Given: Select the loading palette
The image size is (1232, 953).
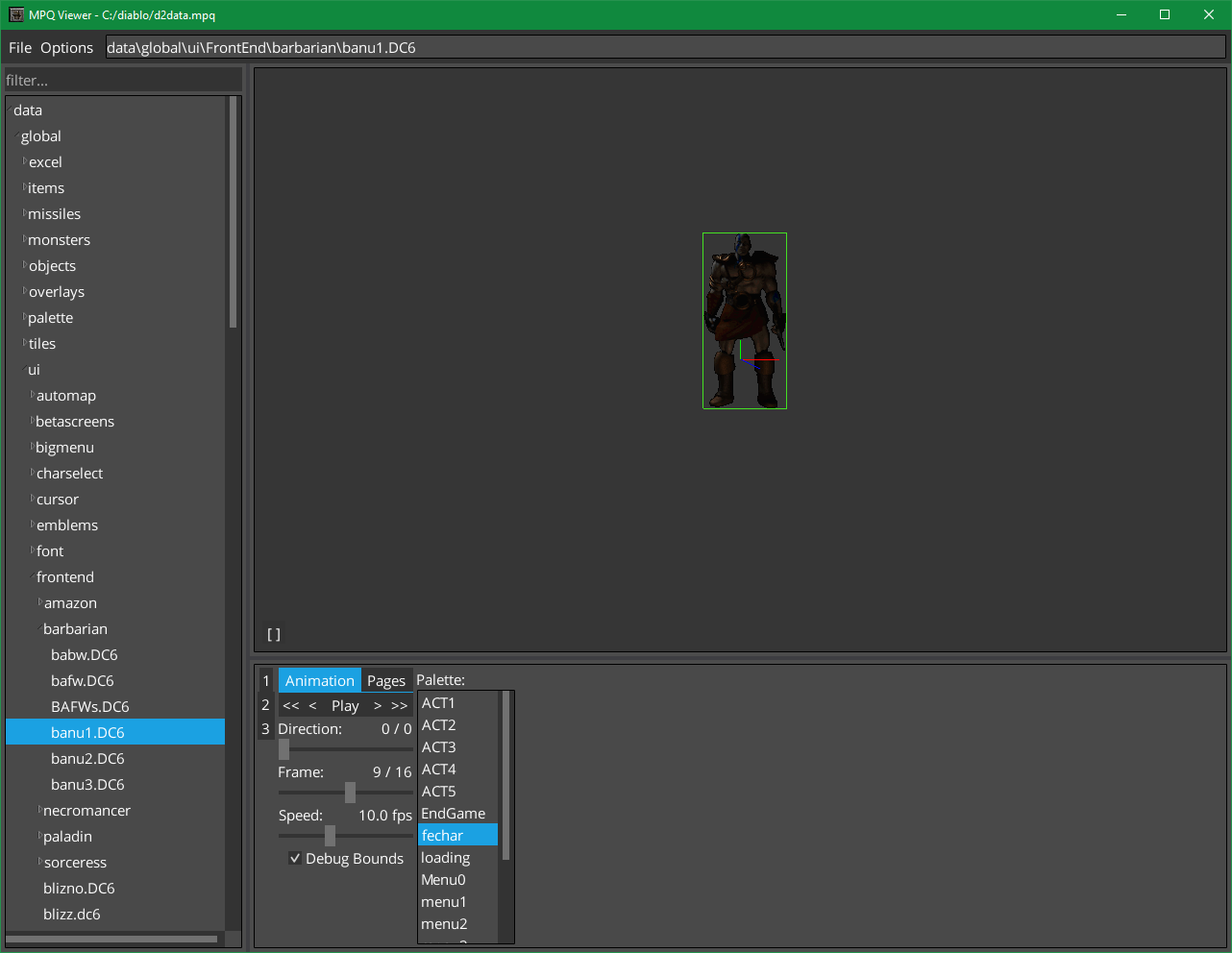Looking at the screenshot, I should click(458, 858).
